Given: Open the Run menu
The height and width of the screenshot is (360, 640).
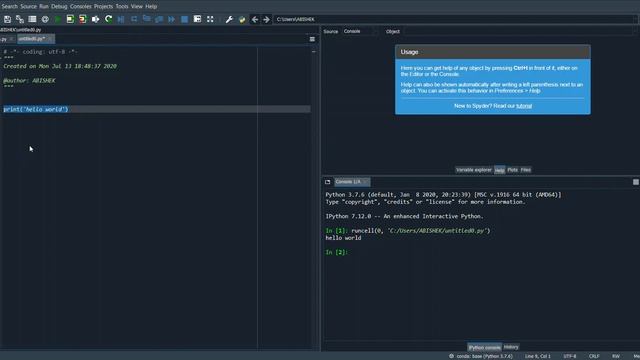Looking at the screenshot, I should [x=44, y=7].
